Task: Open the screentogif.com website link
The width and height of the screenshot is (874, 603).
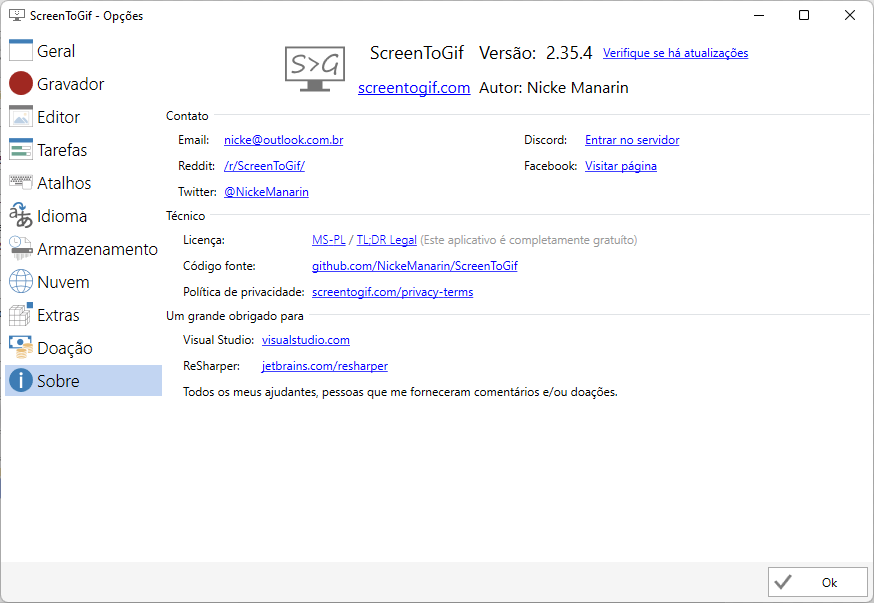Action: [x=414, y=87]
